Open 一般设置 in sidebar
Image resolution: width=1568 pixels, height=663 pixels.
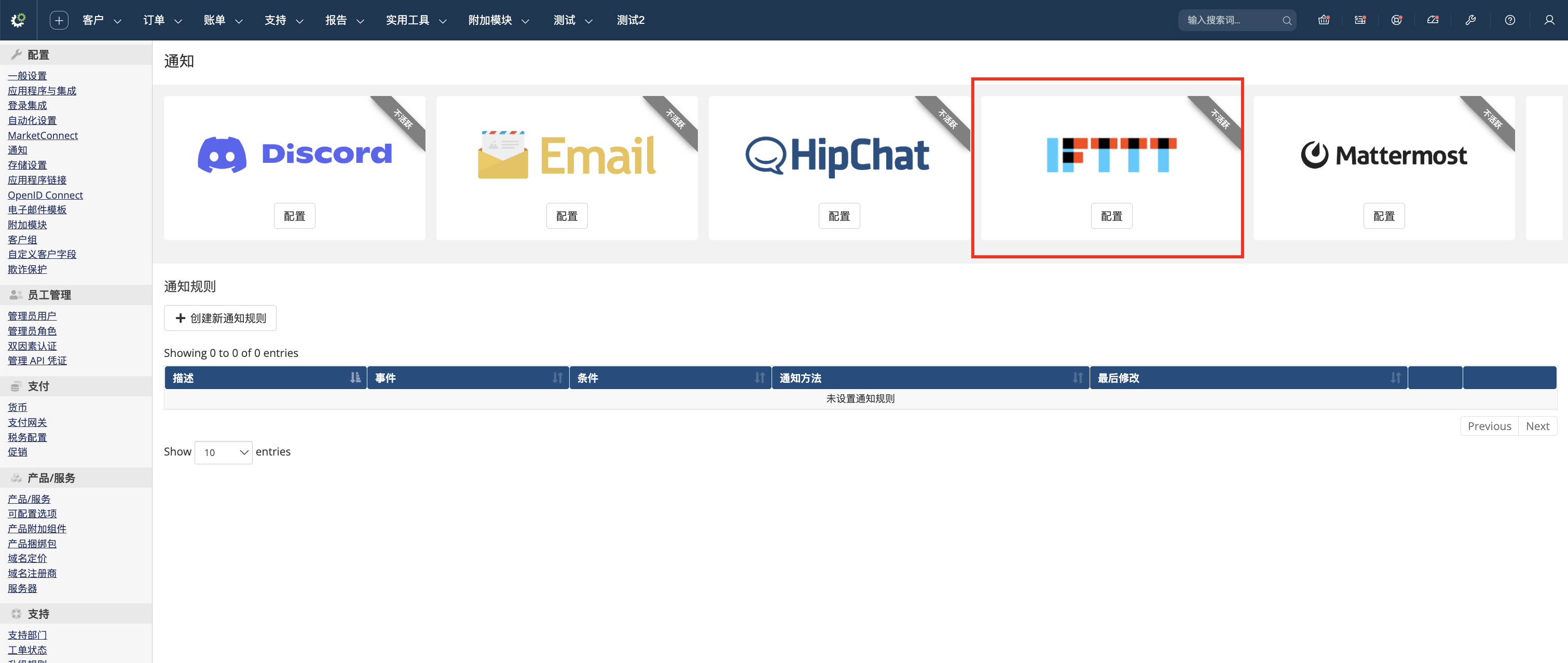(x=27, y=76)
